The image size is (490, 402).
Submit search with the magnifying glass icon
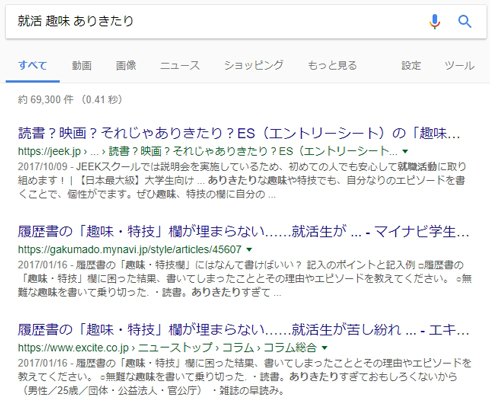[x=464, y=22]
